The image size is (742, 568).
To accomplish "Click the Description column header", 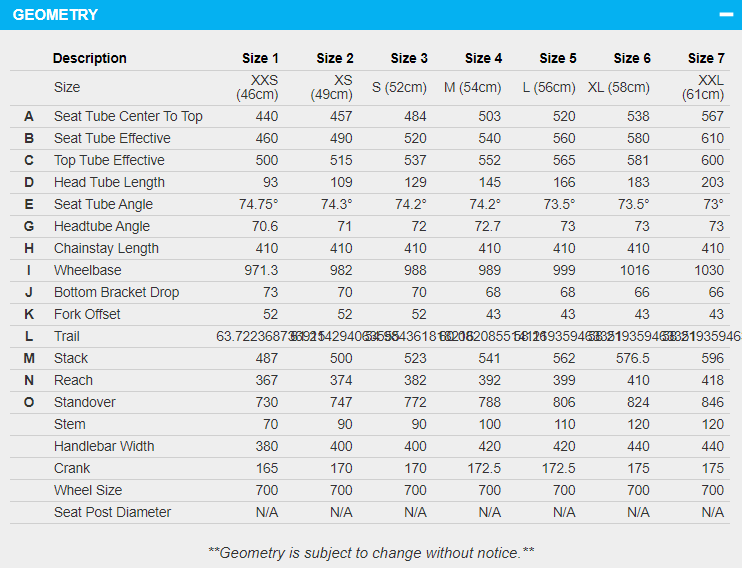I will click(90, 58).
